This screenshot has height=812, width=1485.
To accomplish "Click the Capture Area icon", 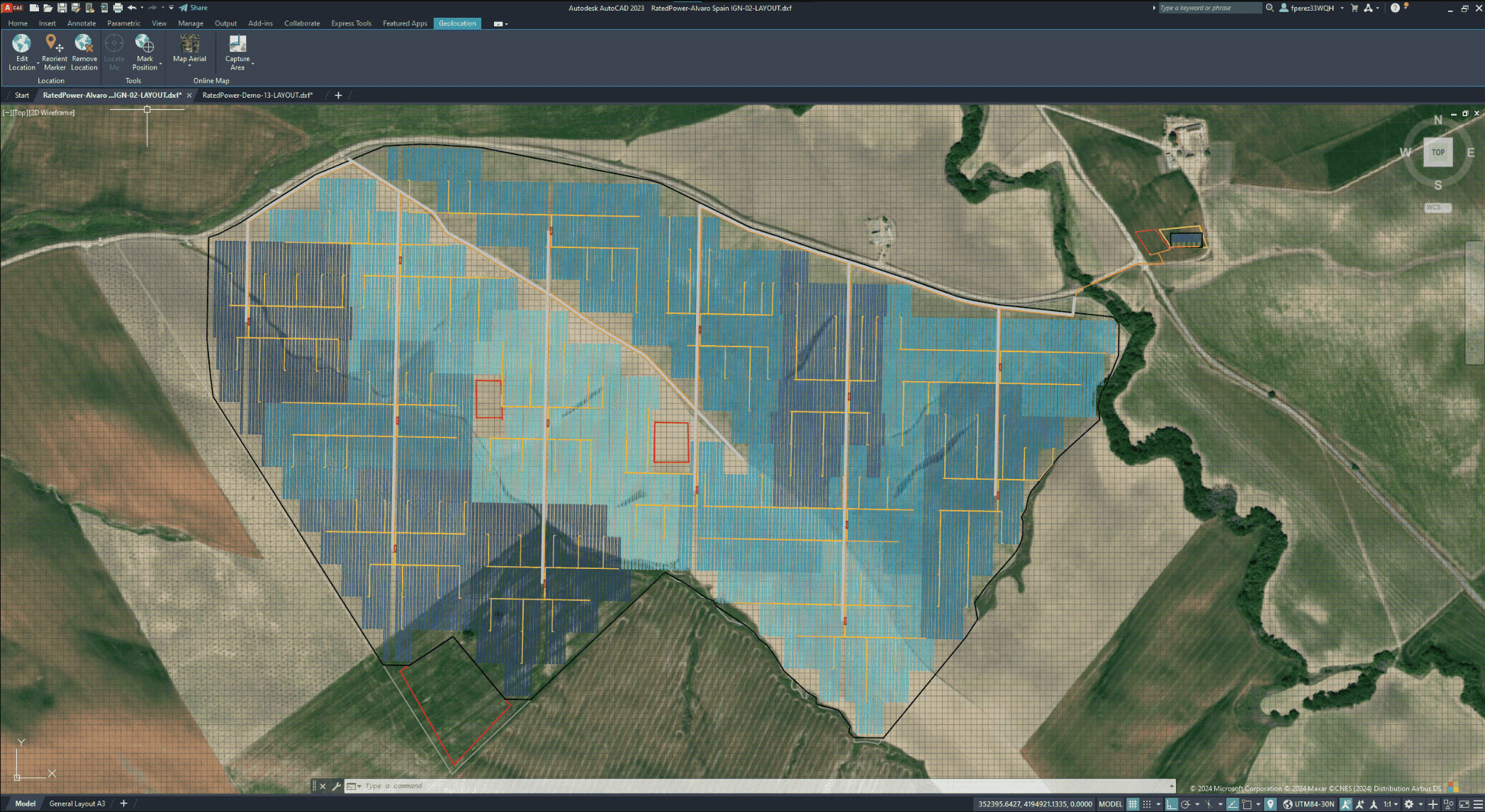I will [237, 45].
